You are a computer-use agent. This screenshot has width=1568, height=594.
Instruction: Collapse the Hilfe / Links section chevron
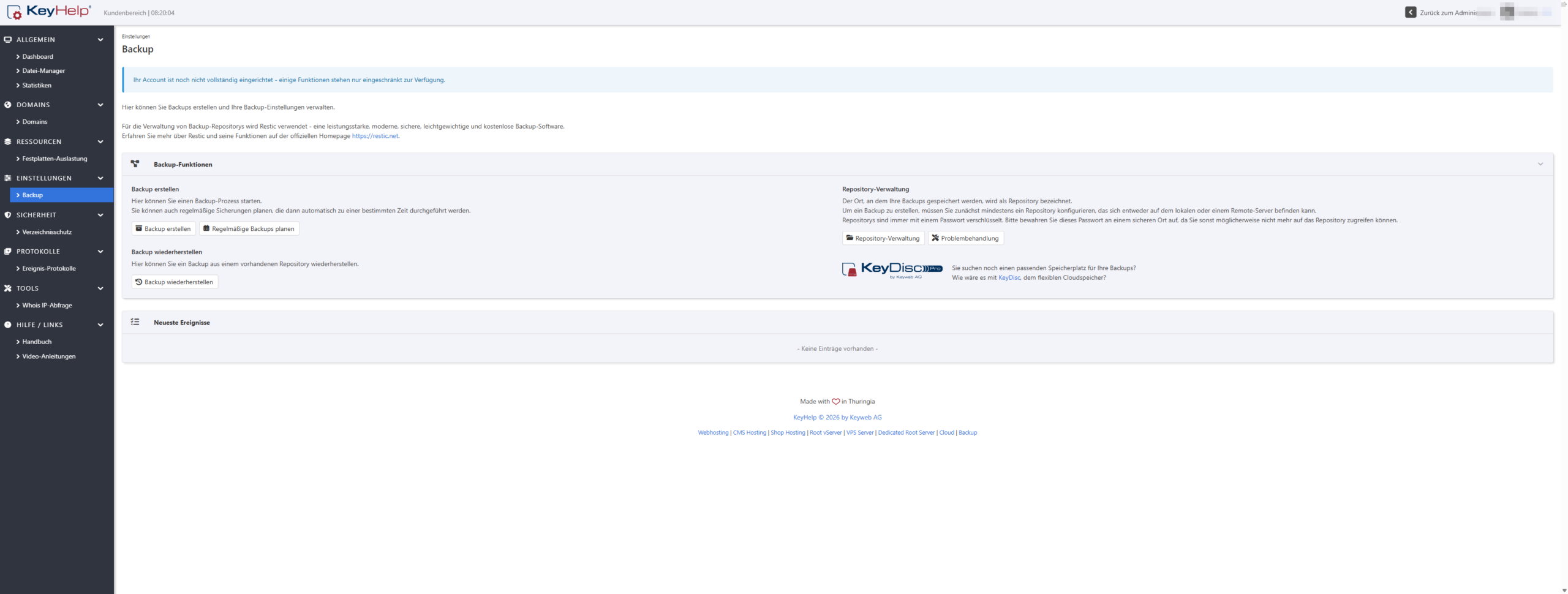[x=100, y=325]
